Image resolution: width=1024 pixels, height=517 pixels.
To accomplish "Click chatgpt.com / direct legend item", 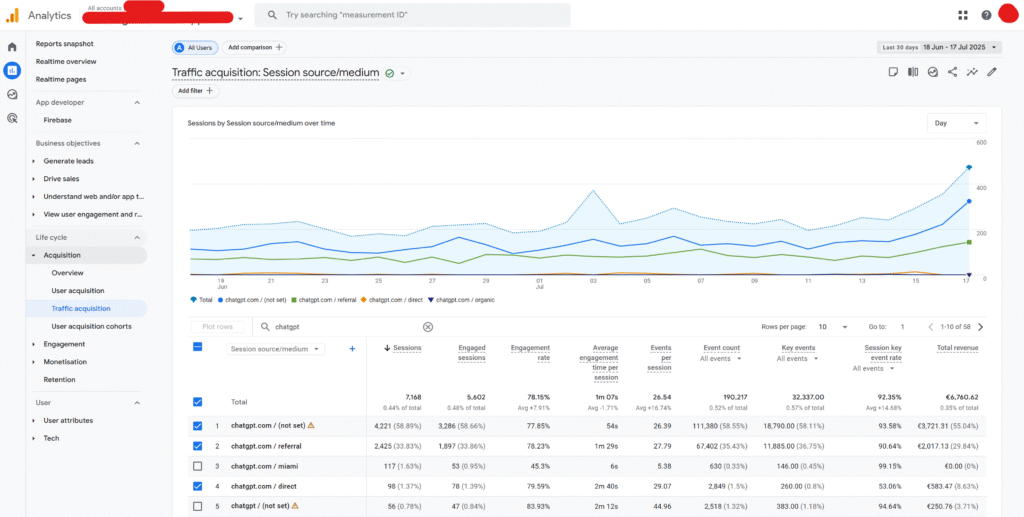I will (x=391, y=300).
